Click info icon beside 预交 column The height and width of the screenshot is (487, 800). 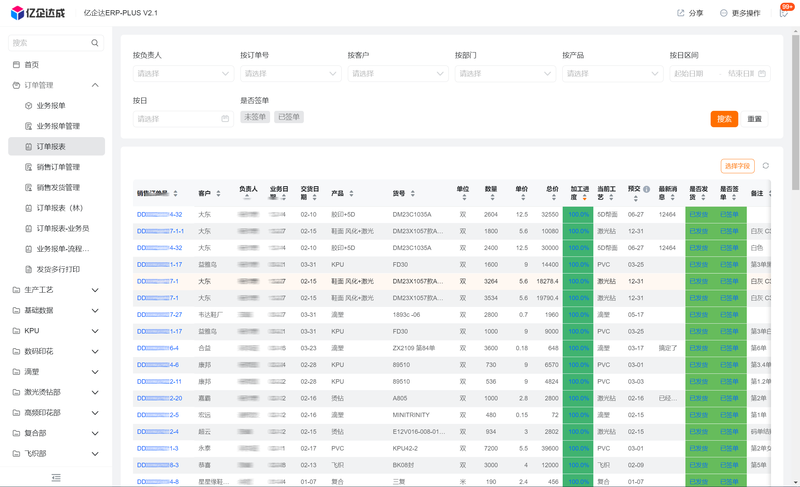647,190
